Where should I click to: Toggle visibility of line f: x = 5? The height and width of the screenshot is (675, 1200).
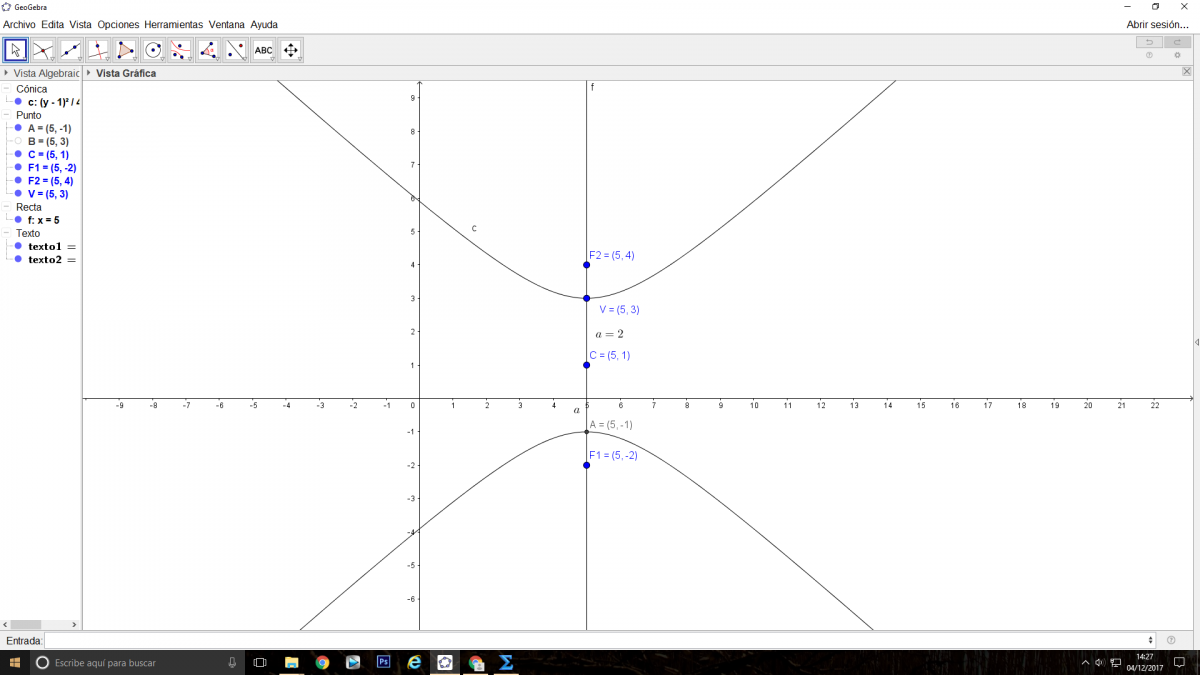pyautogui.click(x=18, y=220)
